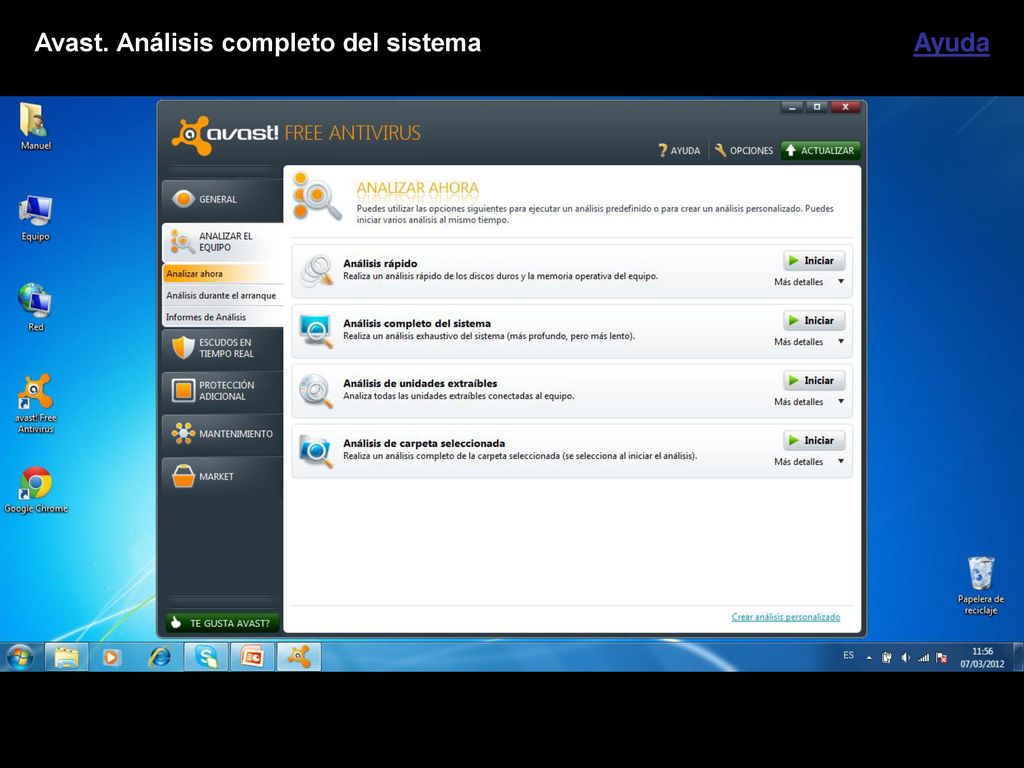This screenshot has height=768, width=1024.
Task: Start Análisis completo del sistema with Iniciar
Action: point(814,321)
